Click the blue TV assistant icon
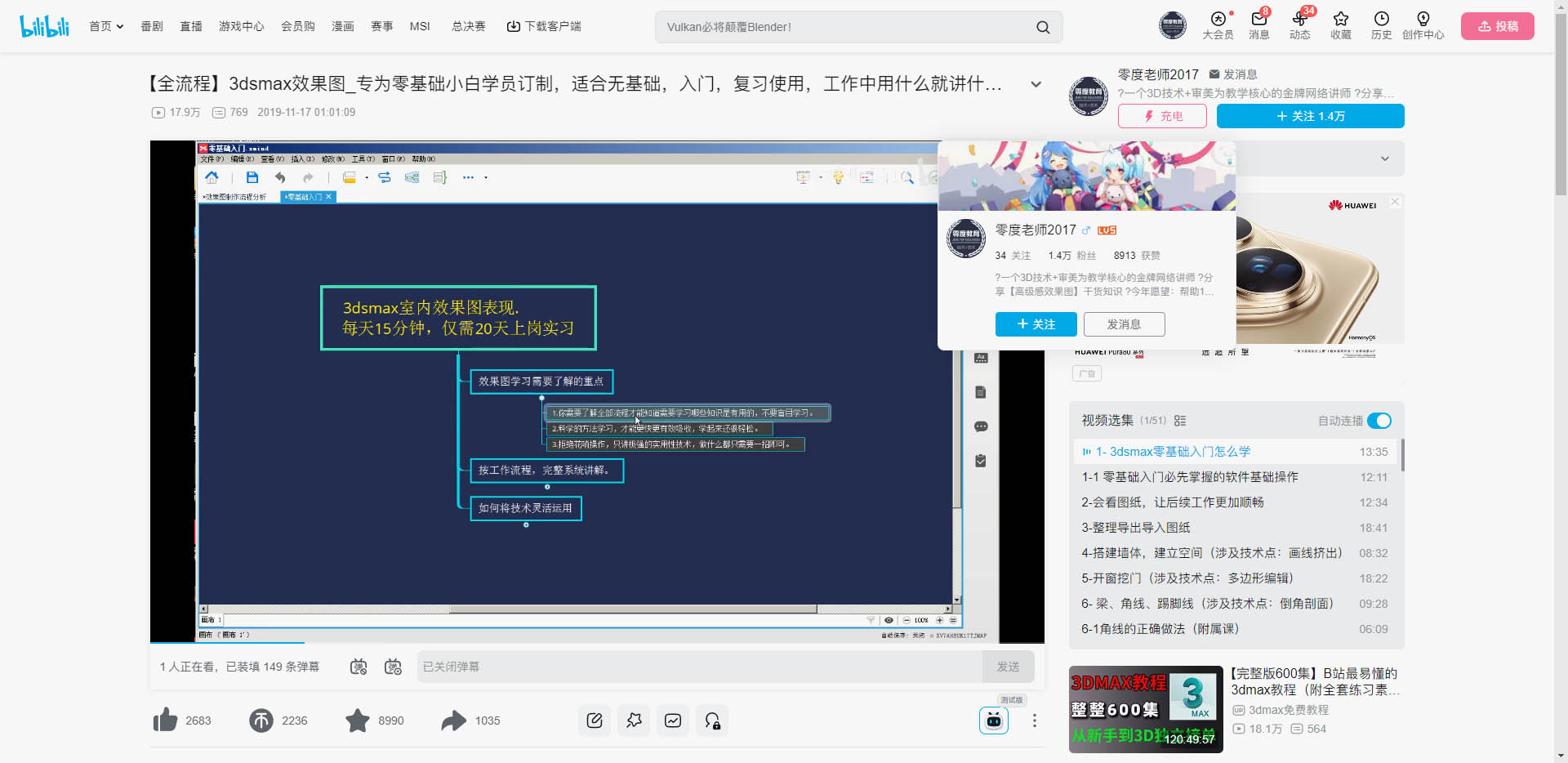This screenshot has height=763, width=1568. [994, 721]
